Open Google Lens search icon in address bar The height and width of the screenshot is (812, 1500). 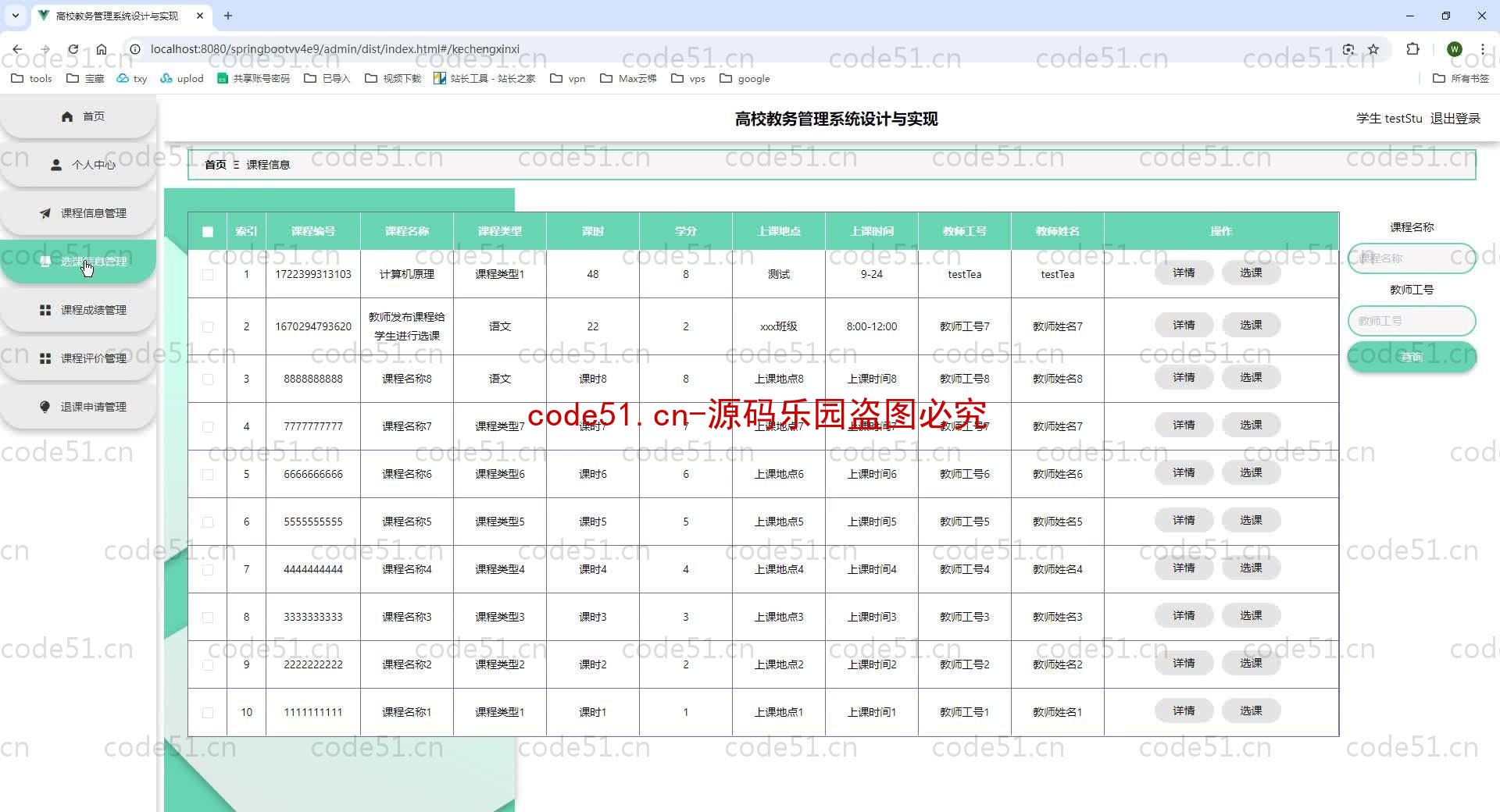pyautogui.click(x=1348, y=49)
